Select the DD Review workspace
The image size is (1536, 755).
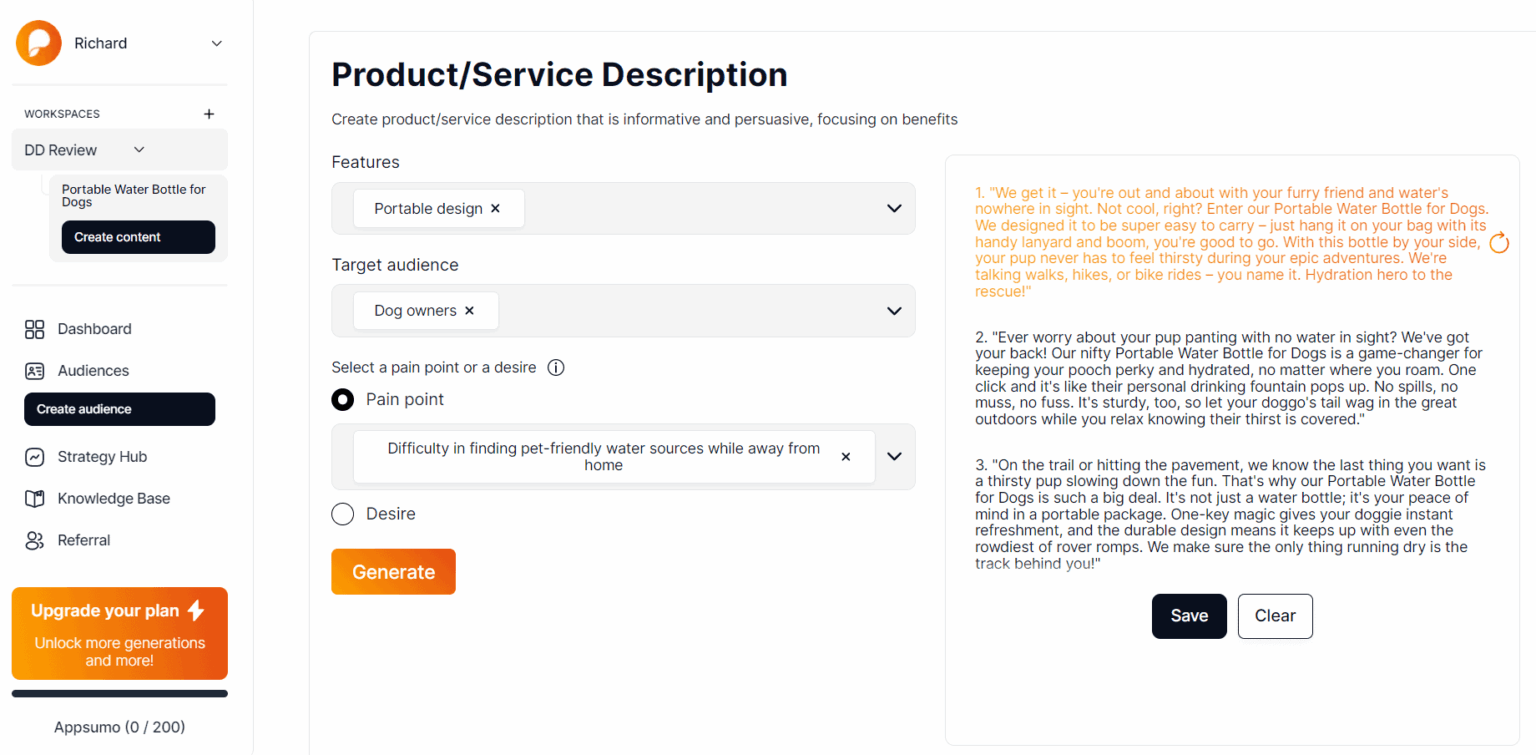(x=60, y=149)
